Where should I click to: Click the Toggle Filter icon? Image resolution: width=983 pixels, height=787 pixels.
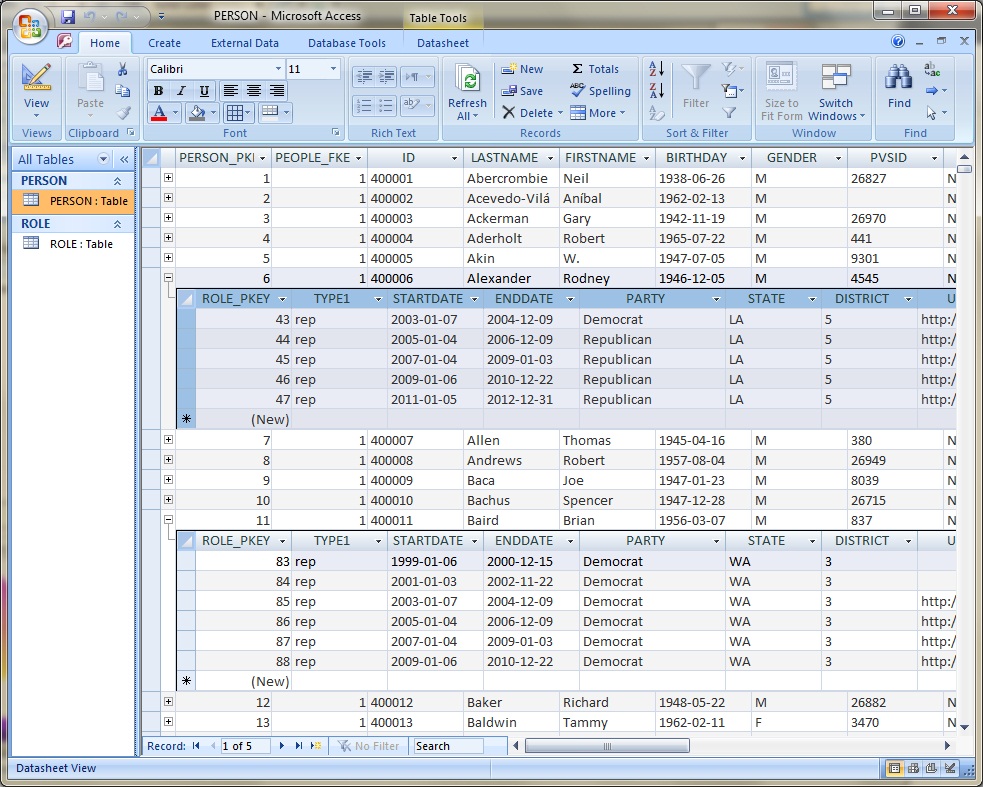728,113
